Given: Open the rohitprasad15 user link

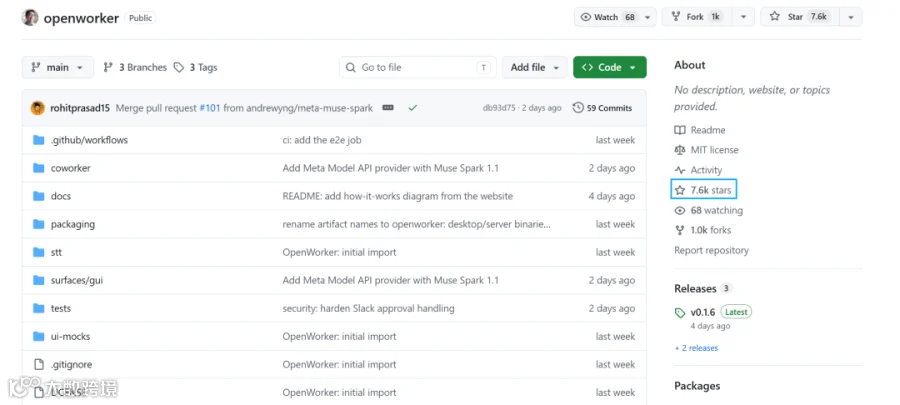Looking at the screenshot, I should tap(80, 108).
